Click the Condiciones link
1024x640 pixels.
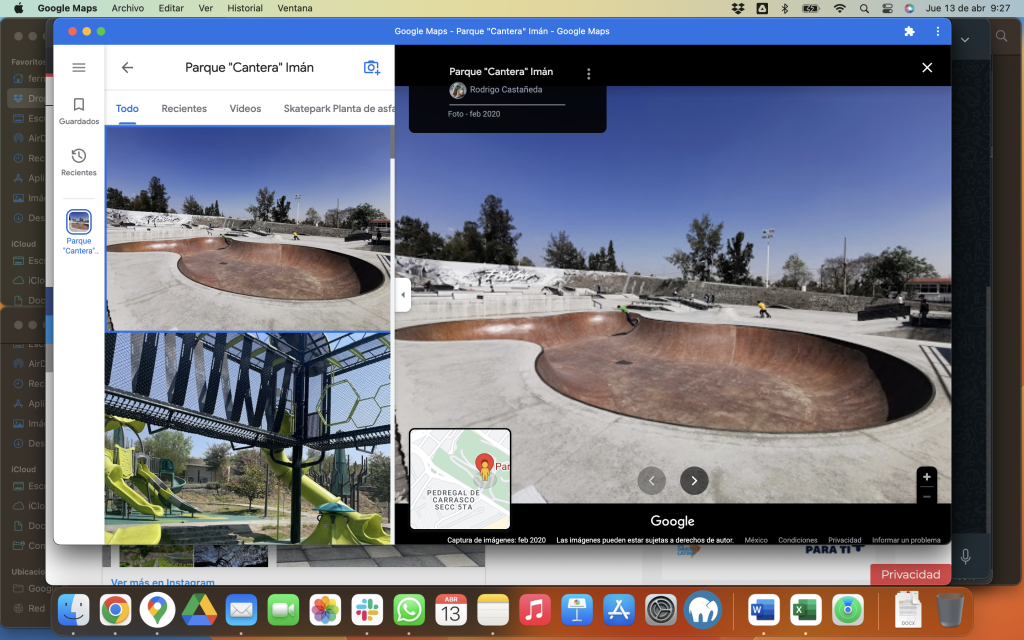(797, 540)
